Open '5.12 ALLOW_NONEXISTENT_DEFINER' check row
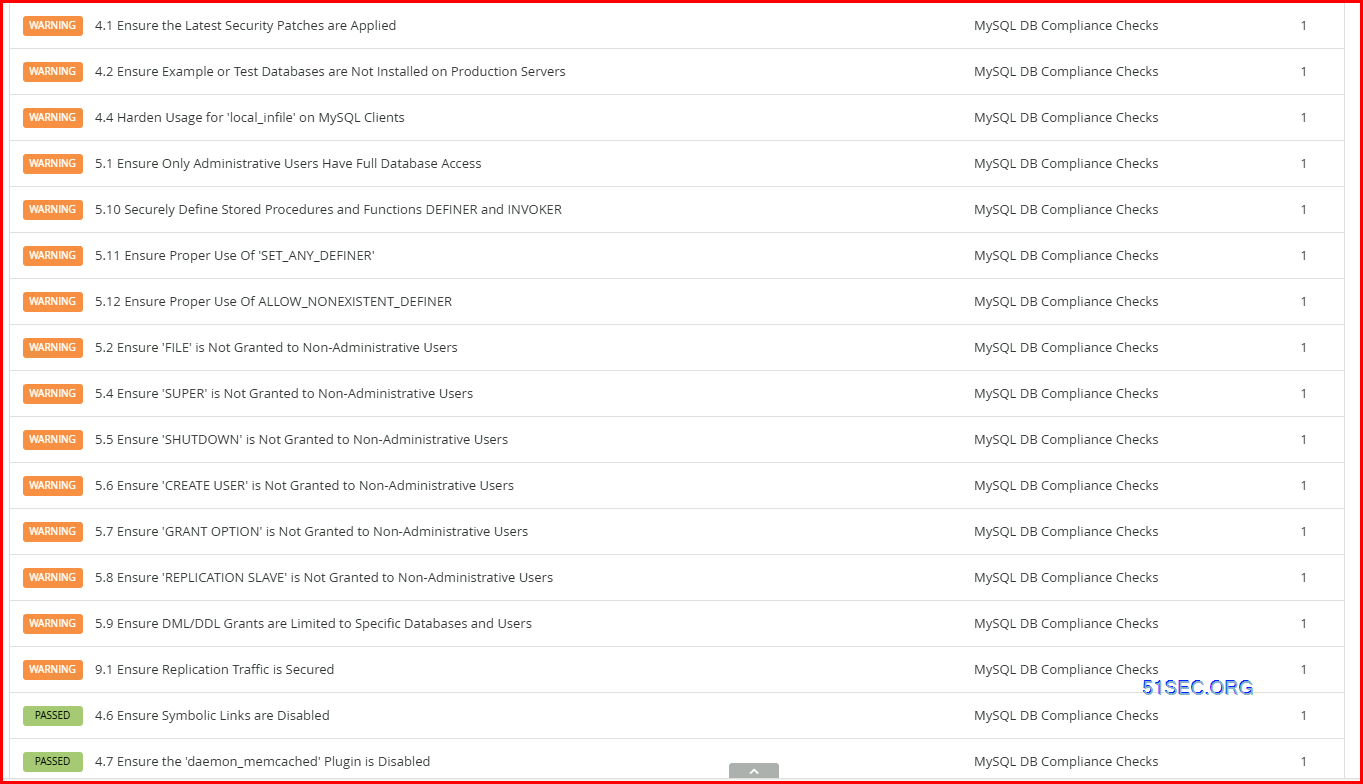The image size is (1363, 784). click(677, 302)
